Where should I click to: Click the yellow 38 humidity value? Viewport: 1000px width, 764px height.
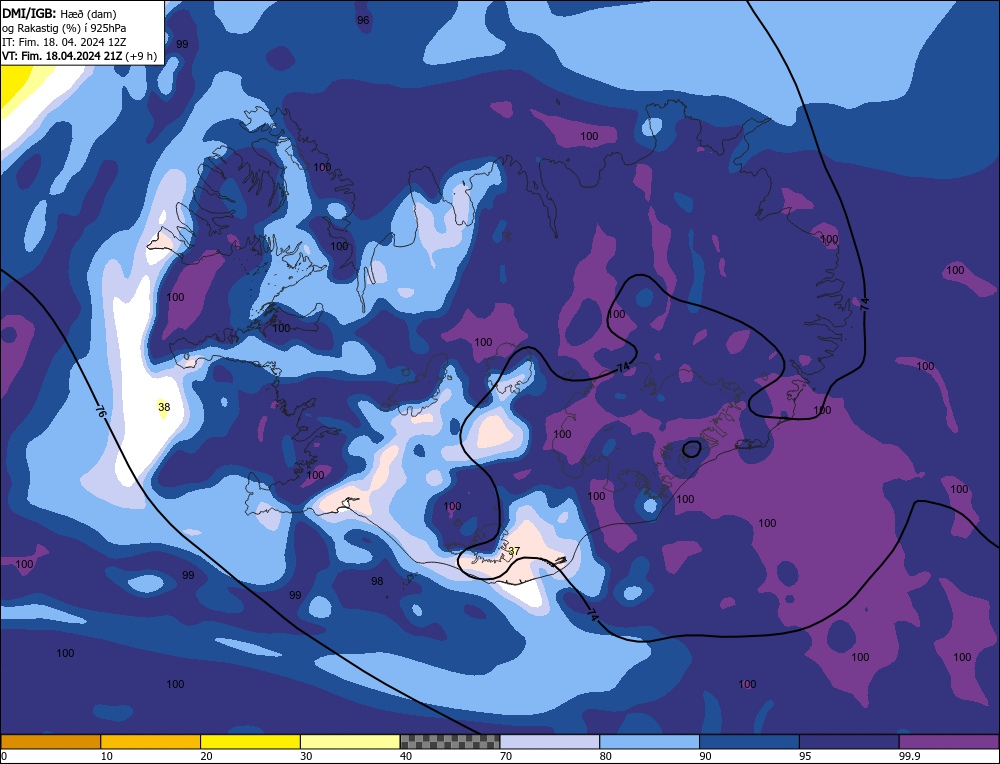164,407
